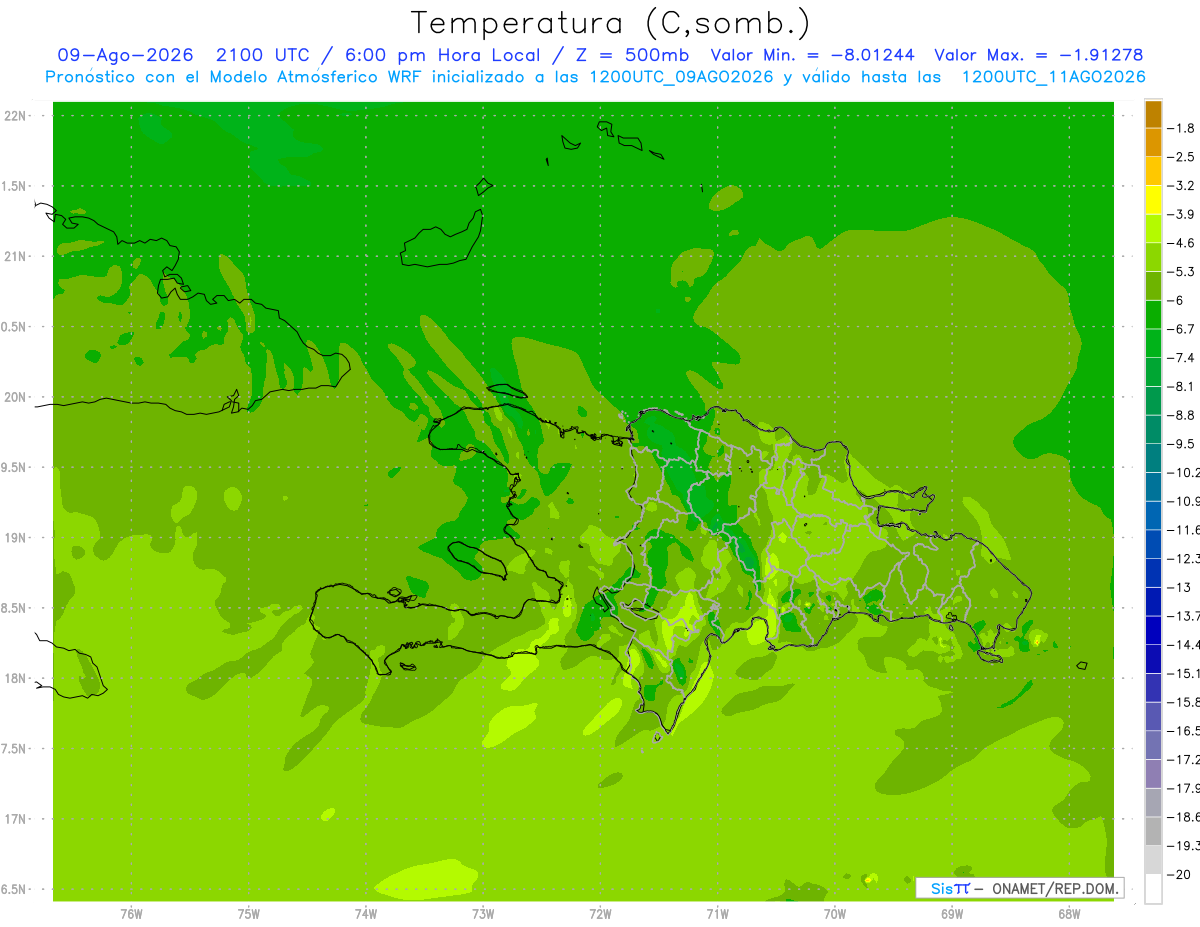
Task: Click 'Valor Min. = -8.01244' text
Action: [x=812, y=55]
